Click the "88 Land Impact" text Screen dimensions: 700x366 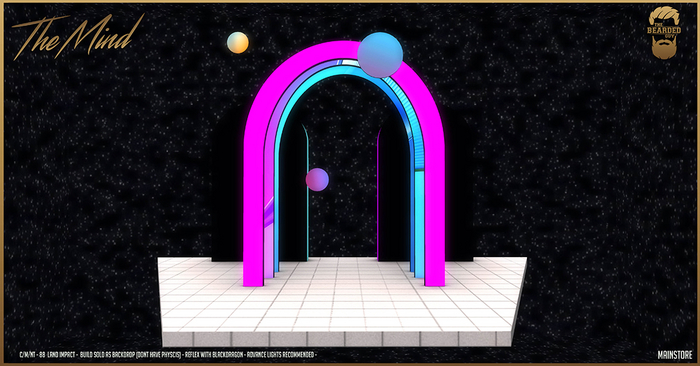pos(57,355)
